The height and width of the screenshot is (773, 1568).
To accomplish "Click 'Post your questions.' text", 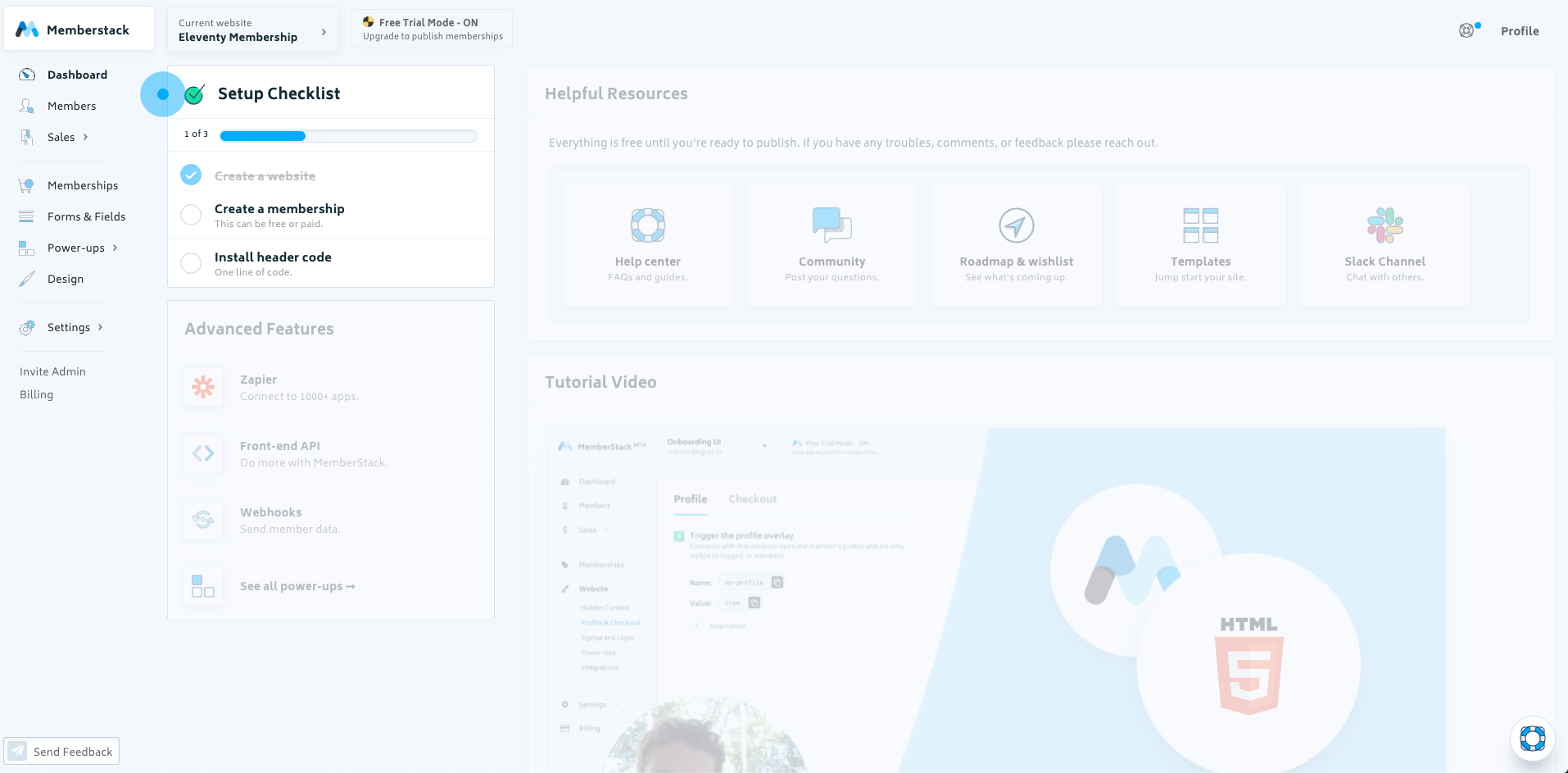I will [832, 277].
